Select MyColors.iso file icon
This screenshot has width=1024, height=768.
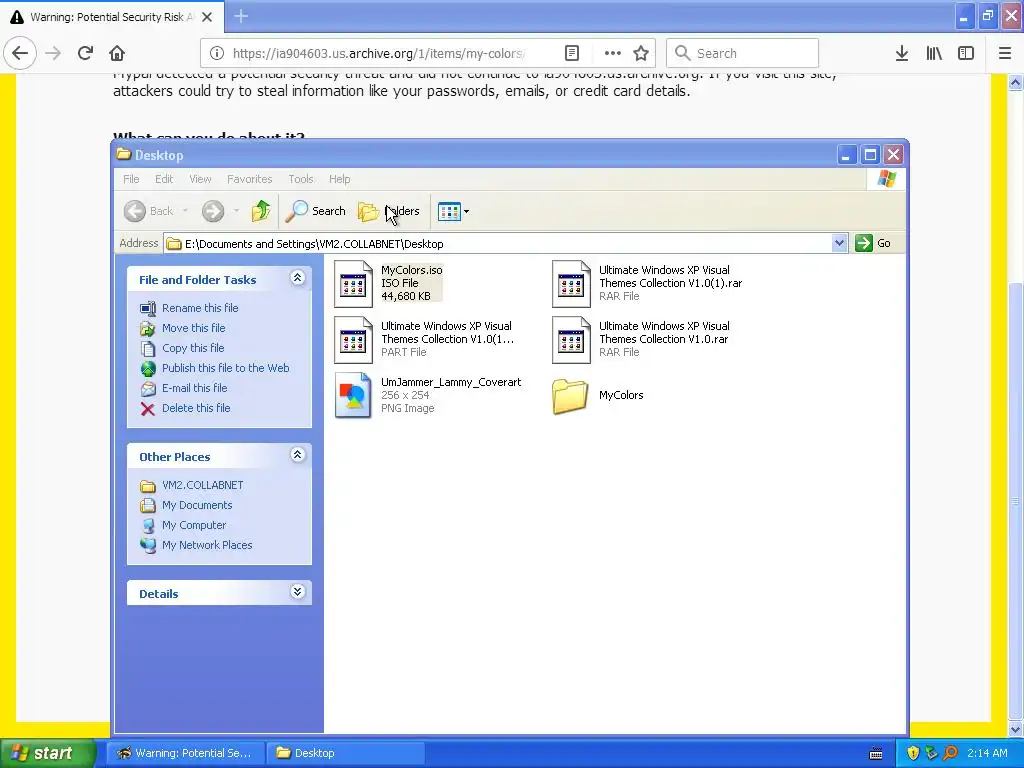tap(353, 283)
